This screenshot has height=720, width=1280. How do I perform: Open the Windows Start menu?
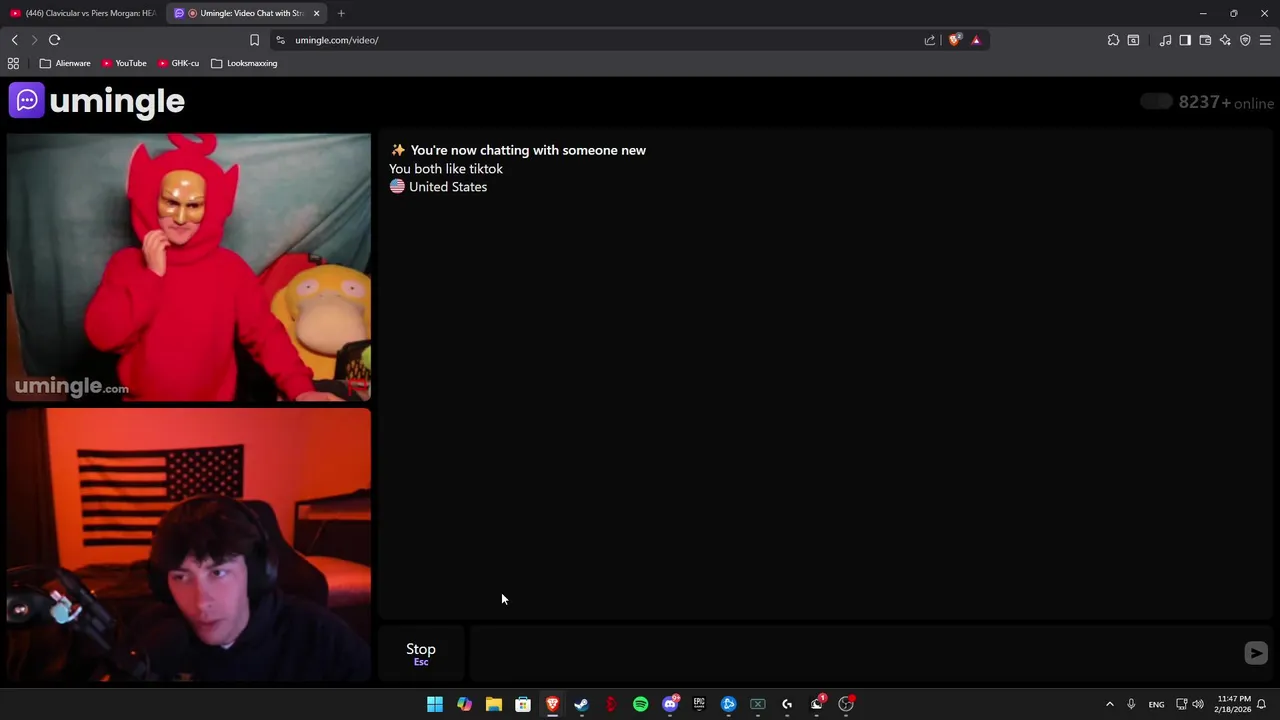point(435,704)
